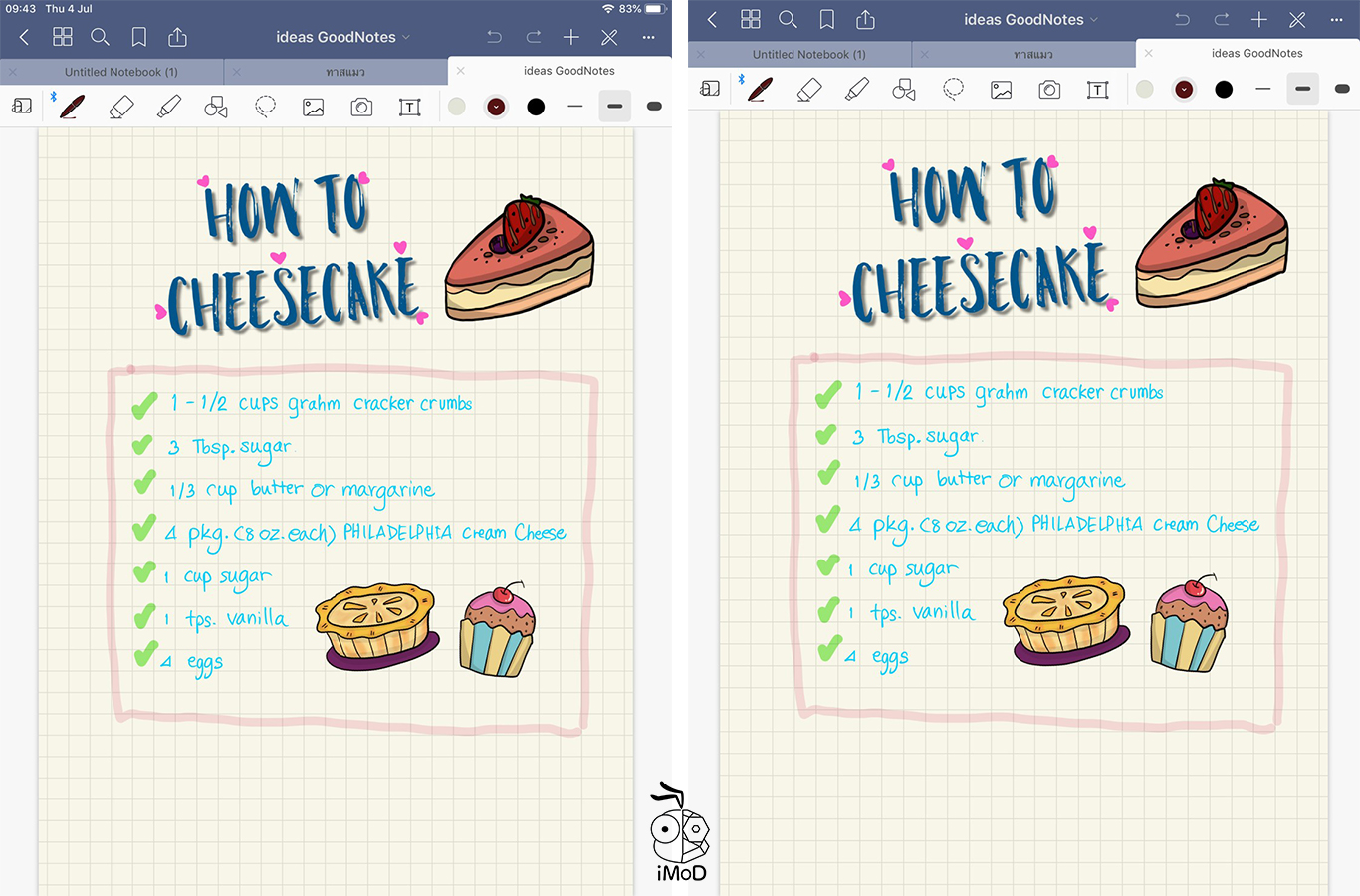Activate the Lasso tool in left window

(x=265, y=107)
